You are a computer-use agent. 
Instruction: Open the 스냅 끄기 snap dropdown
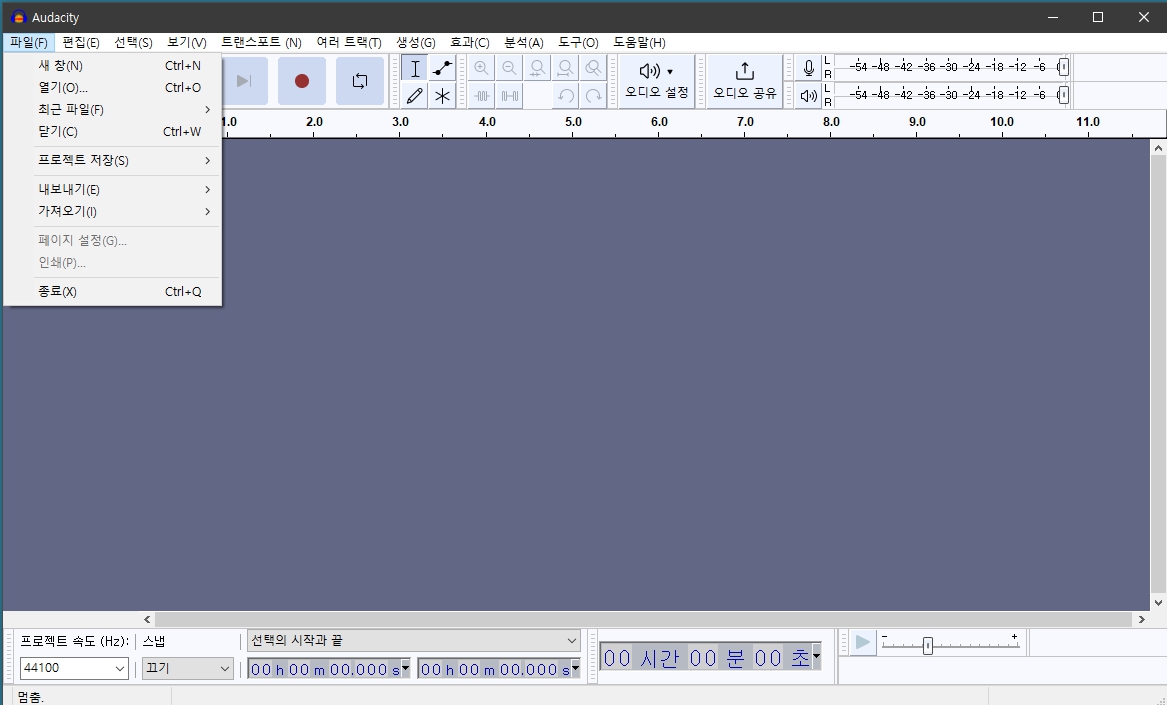pyautogui.click(x=188, y=668)
